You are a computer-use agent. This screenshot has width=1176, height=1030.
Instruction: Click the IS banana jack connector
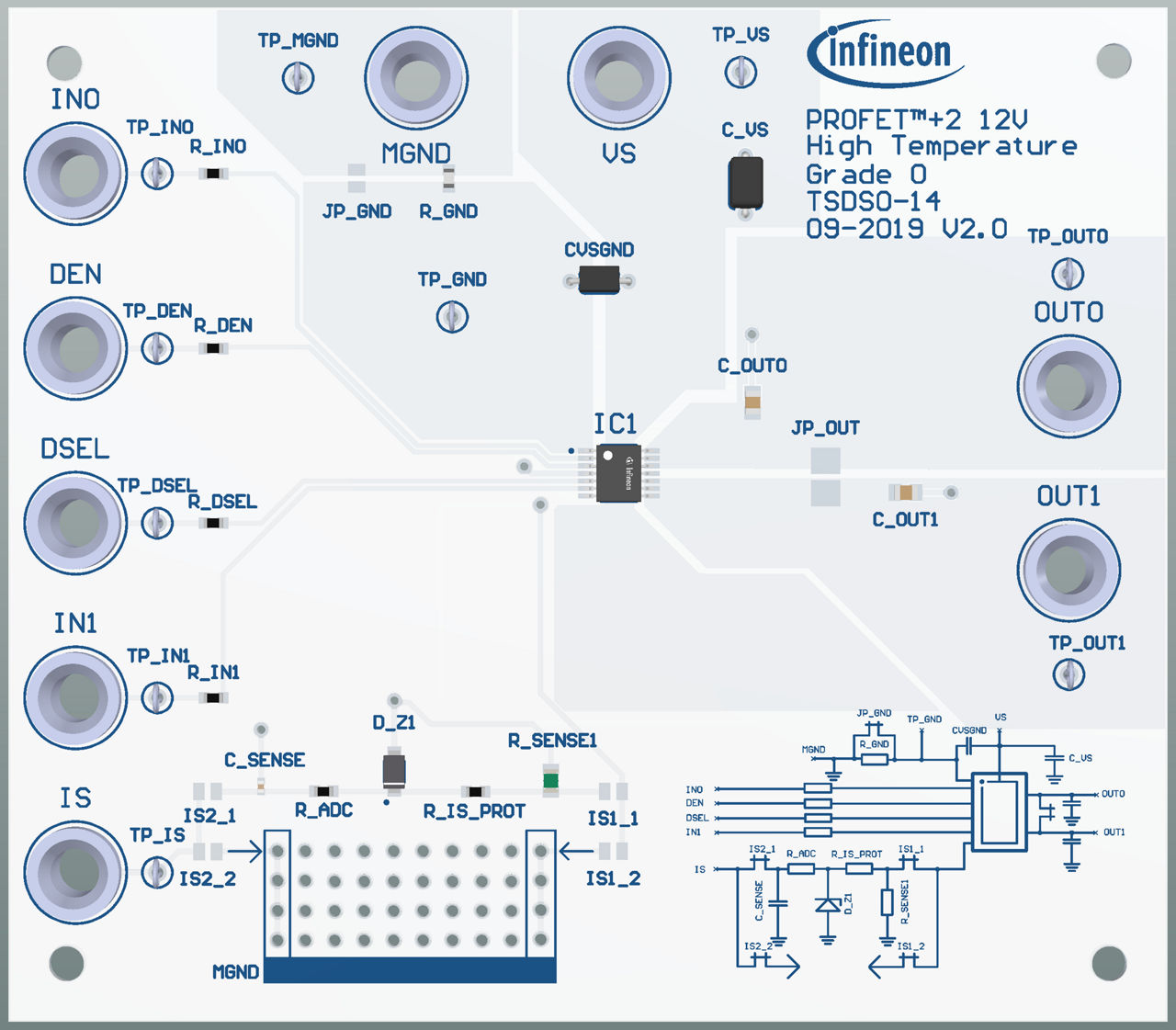pyautogui.click(x=75, y=872)
